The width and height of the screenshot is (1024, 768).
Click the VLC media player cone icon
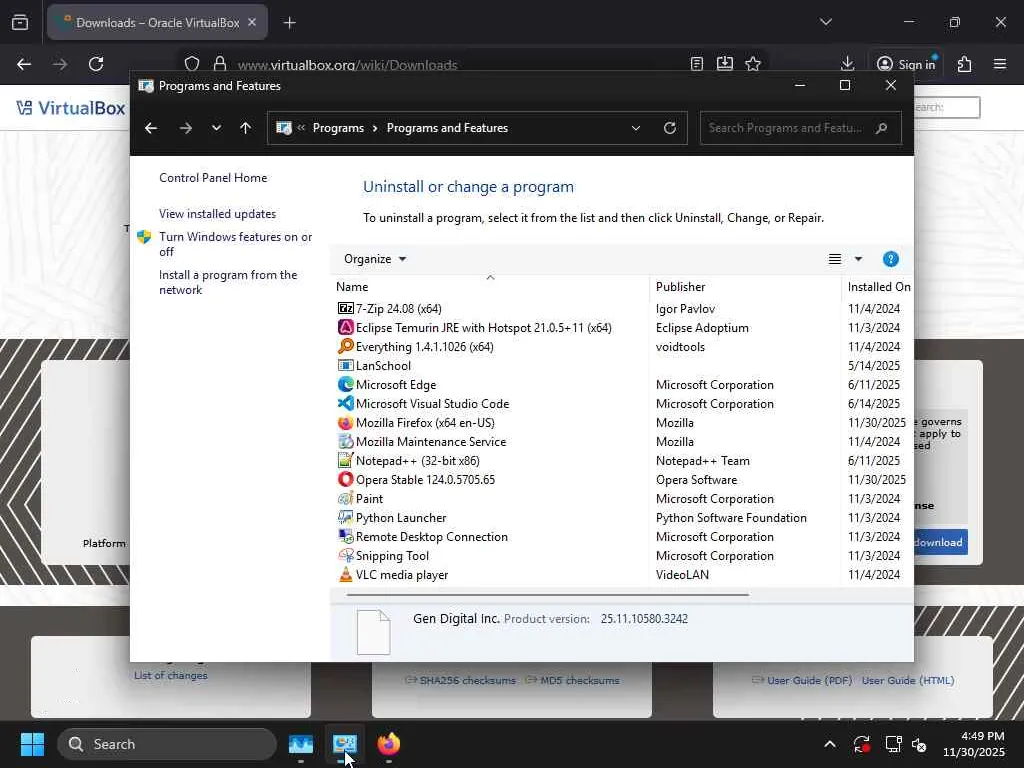point(345,574)
